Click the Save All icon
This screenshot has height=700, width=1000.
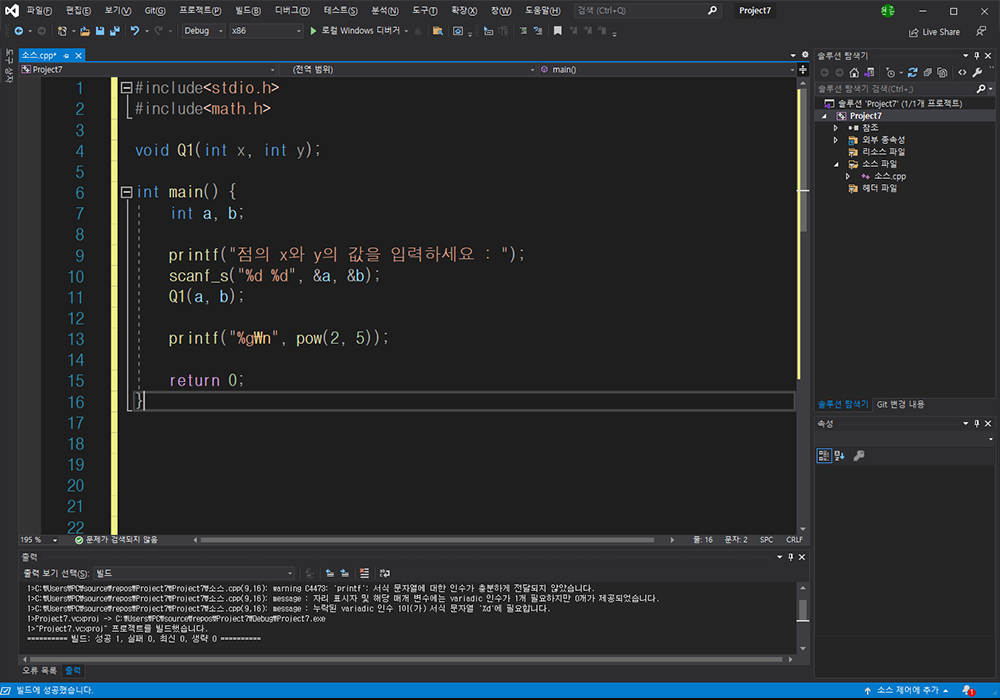point(115,31)
